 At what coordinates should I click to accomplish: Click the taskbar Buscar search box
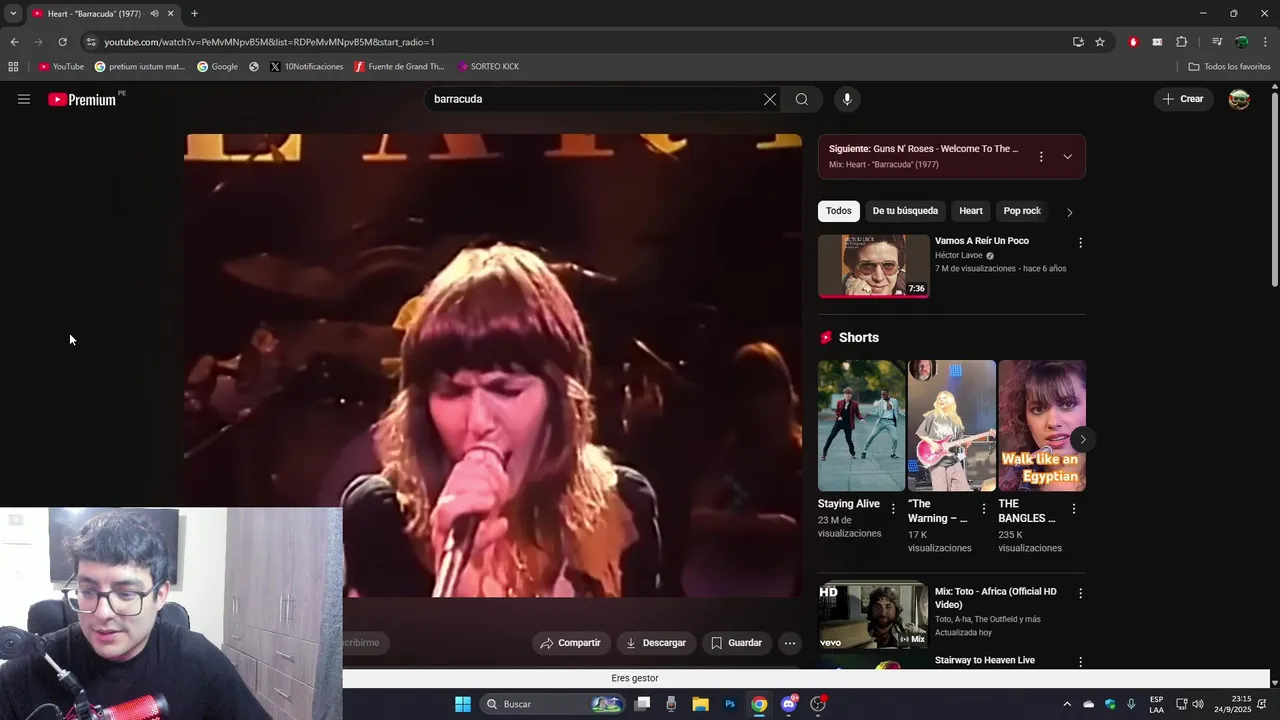coord(552,704)
